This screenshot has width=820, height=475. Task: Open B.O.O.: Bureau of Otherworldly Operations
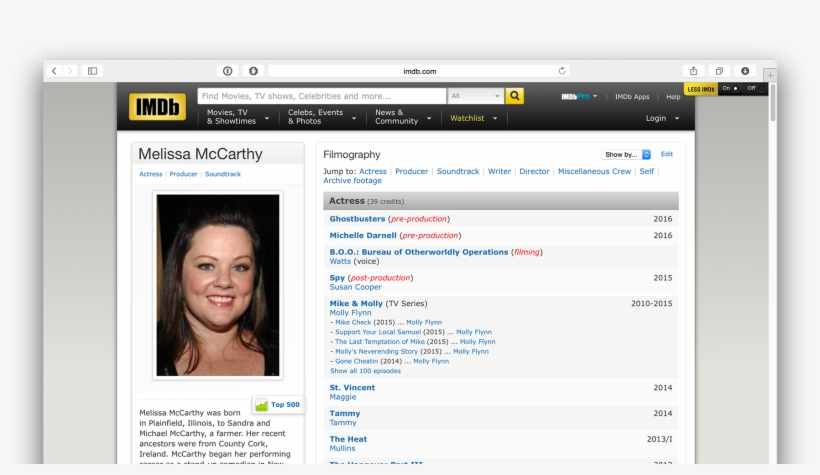[x=418, y=252]
